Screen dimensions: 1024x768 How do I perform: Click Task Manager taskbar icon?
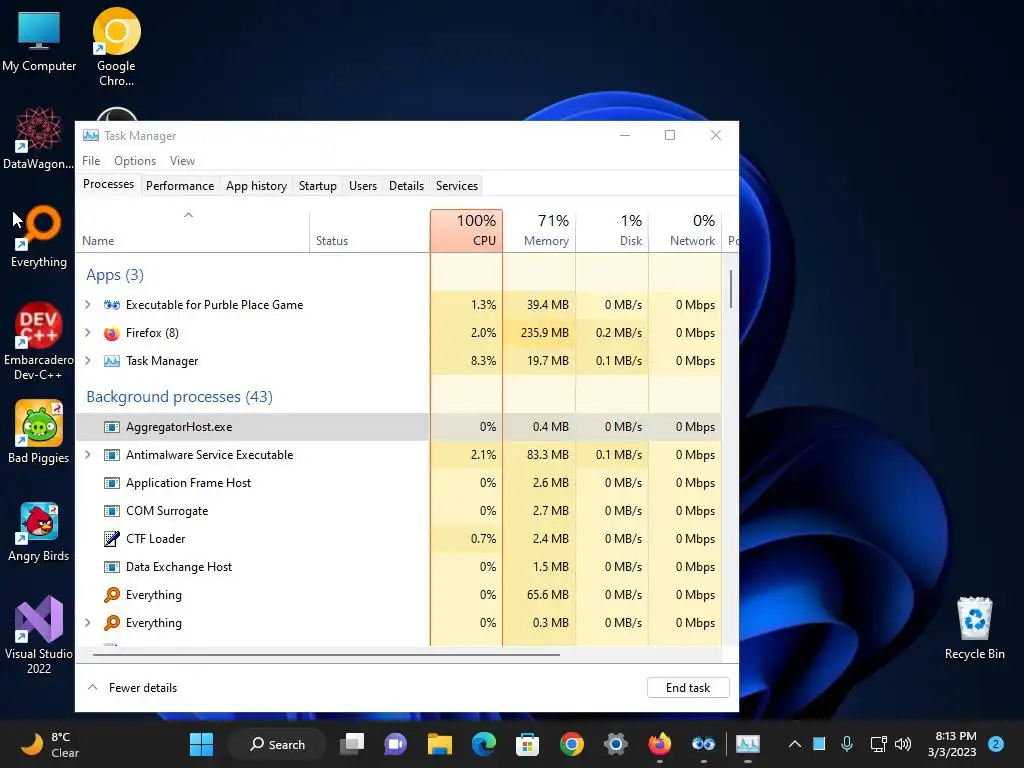click(x=748, y=744)
